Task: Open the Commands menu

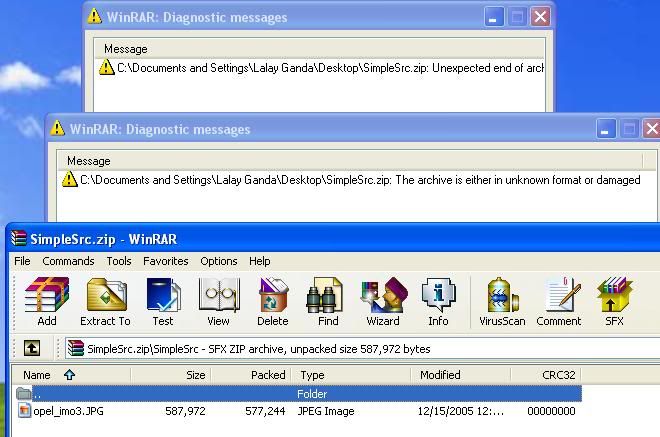Action: coord(68,261)
